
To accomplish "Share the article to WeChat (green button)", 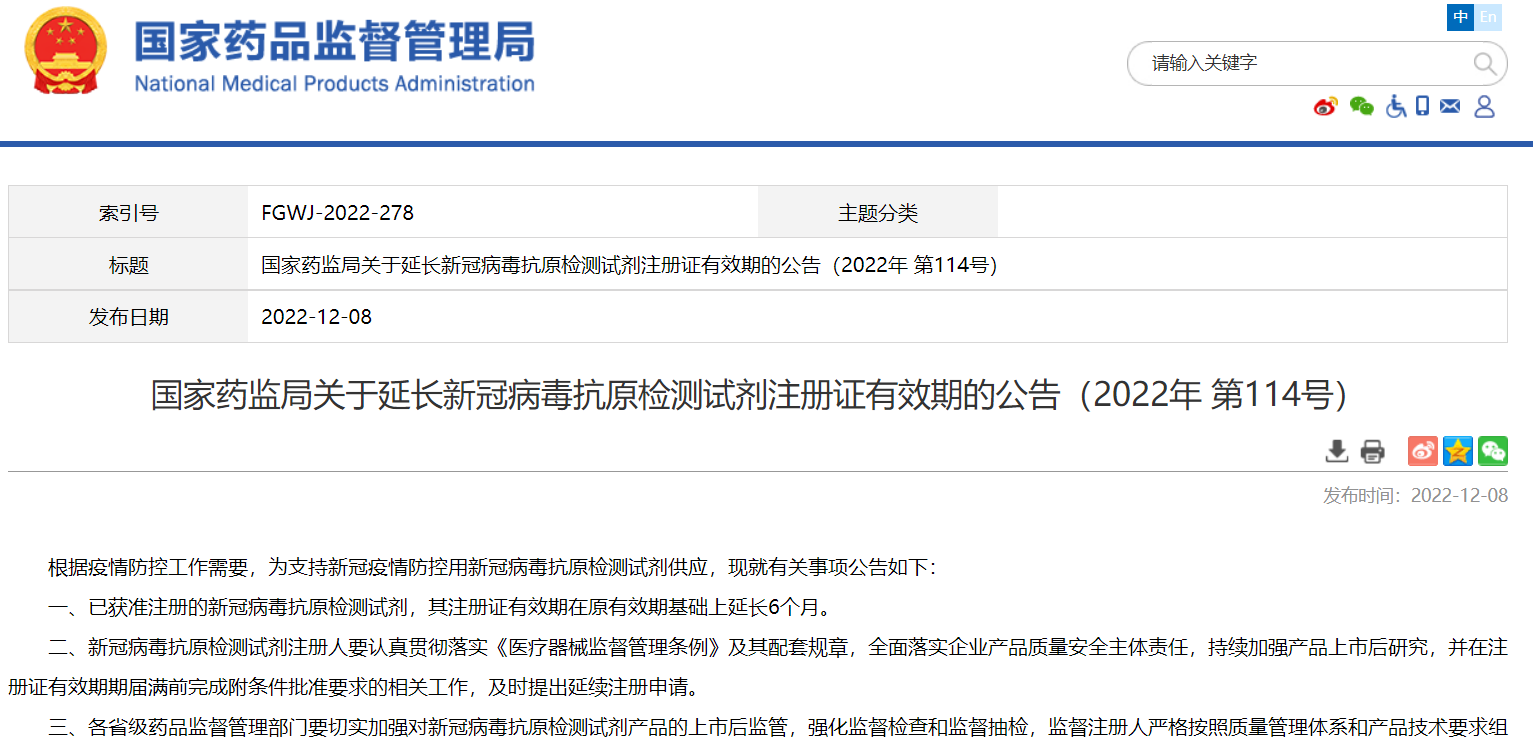I will tap(1493, 451).
